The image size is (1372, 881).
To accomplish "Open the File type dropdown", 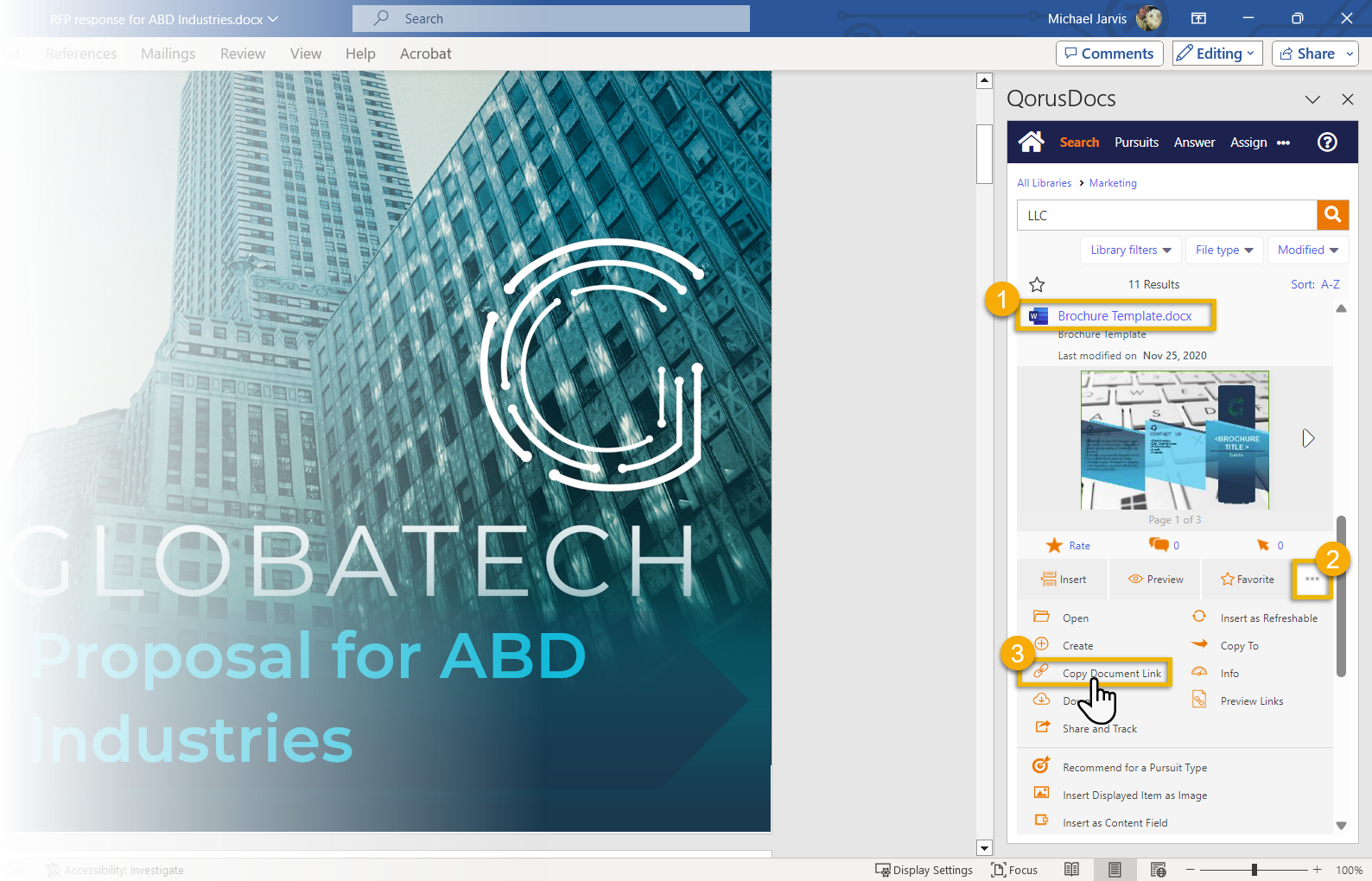I will (x=1224, y=250).
